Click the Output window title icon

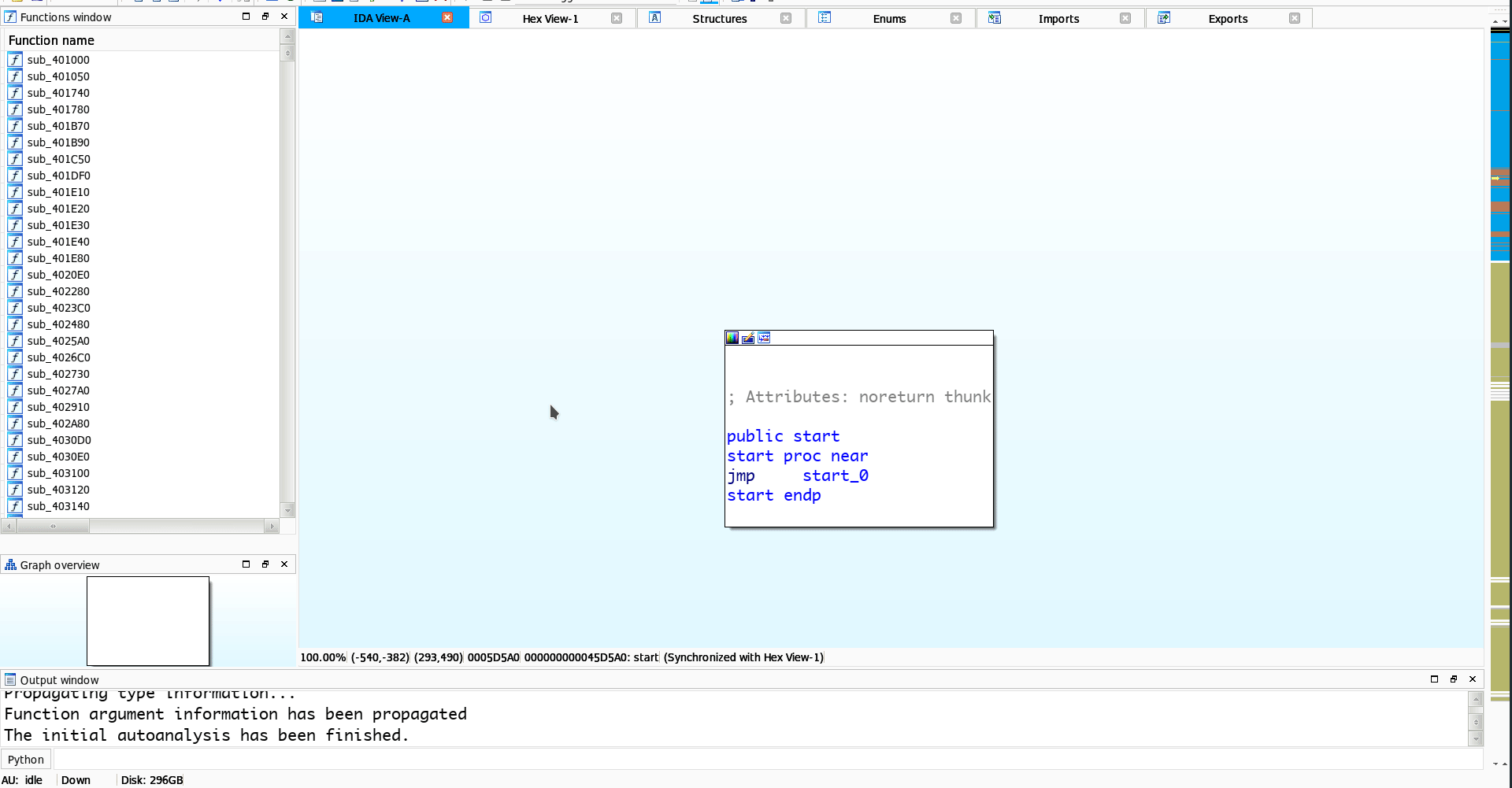pyautogui.click(x=10, y=679)
